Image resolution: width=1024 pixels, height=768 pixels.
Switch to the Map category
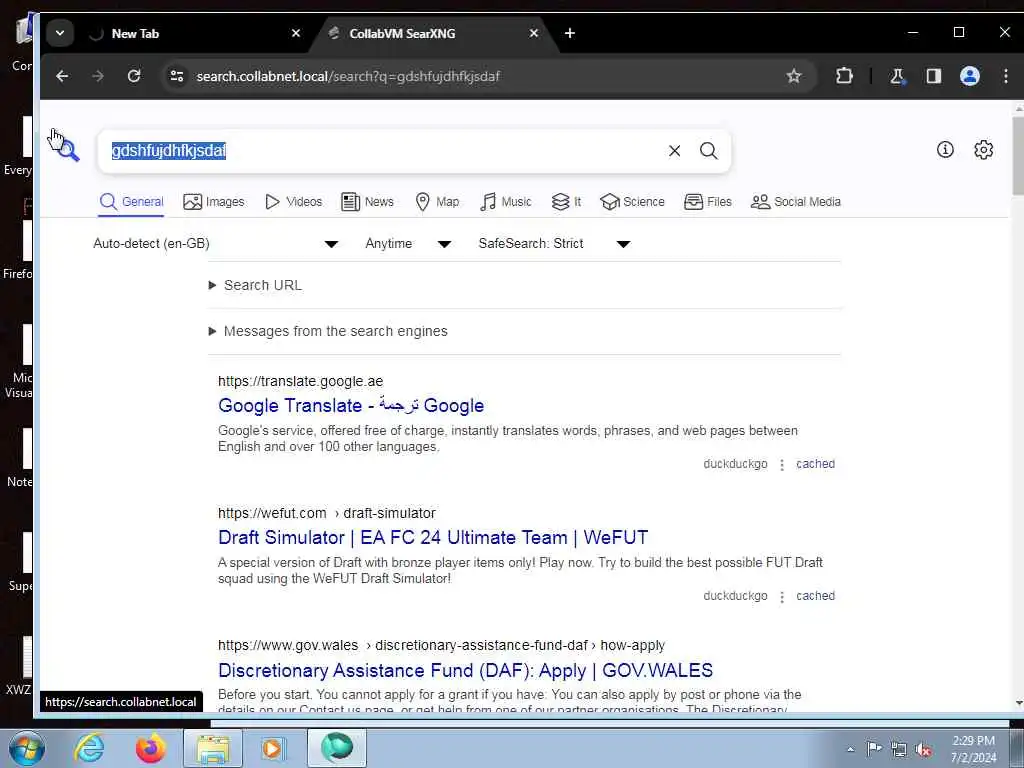click(437, 202)
